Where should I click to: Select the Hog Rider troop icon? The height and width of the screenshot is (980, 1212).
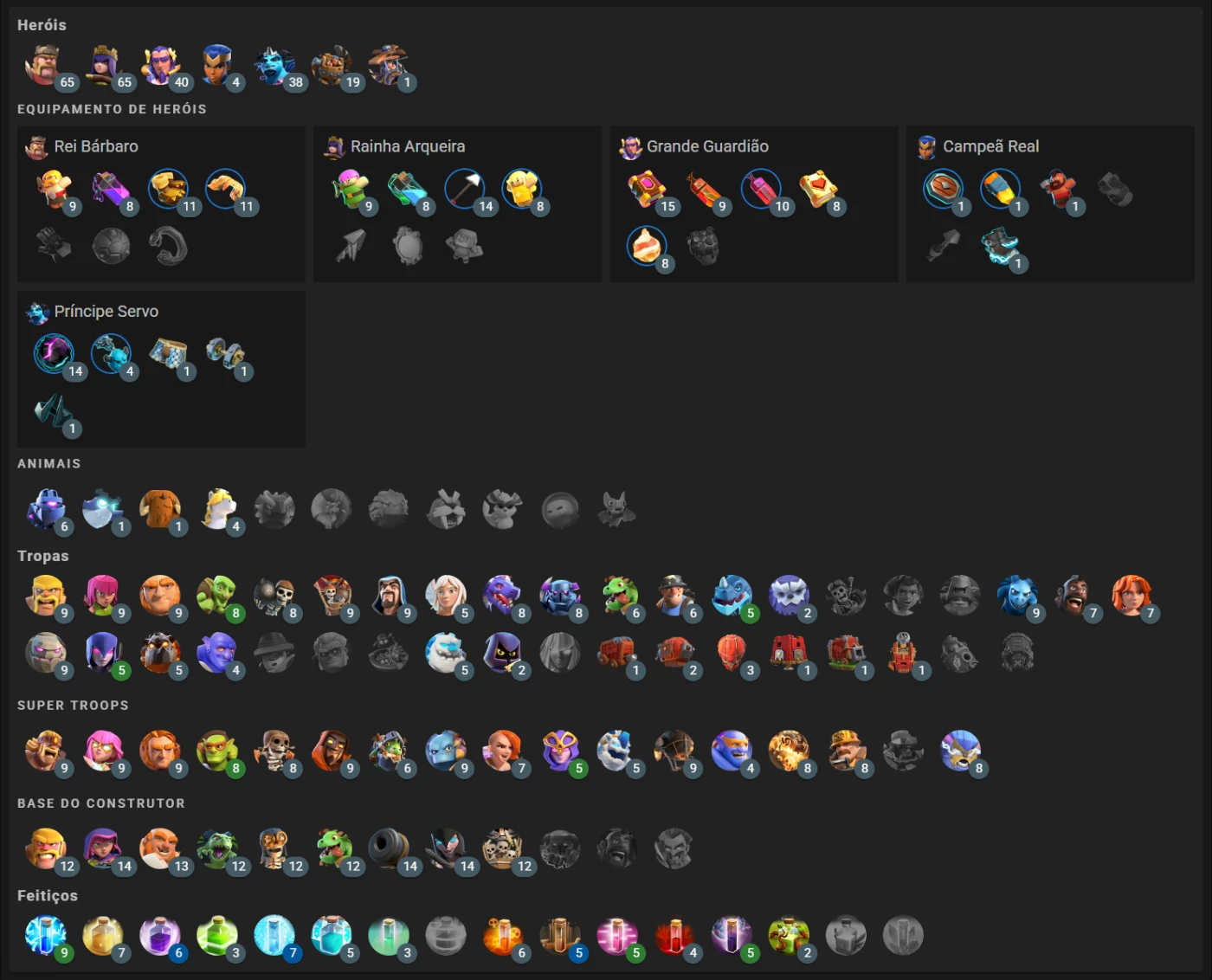tap(1074, 596)
